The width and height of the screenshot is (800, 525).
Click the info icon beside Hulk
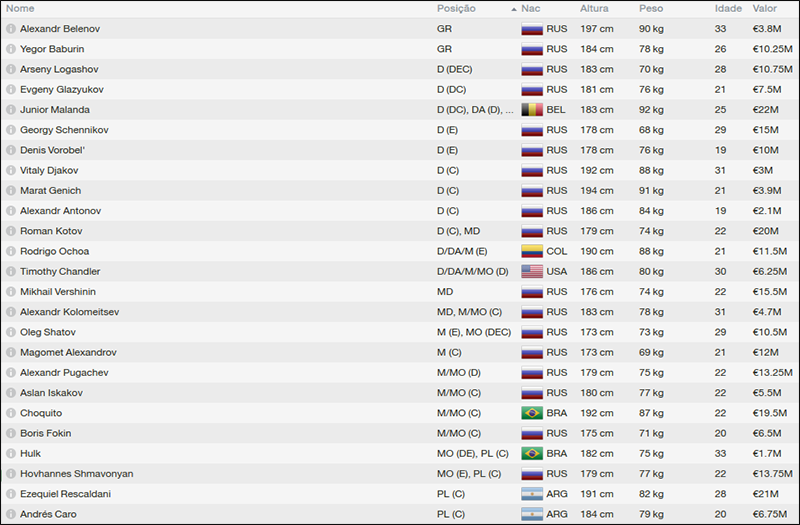point(11,453)
